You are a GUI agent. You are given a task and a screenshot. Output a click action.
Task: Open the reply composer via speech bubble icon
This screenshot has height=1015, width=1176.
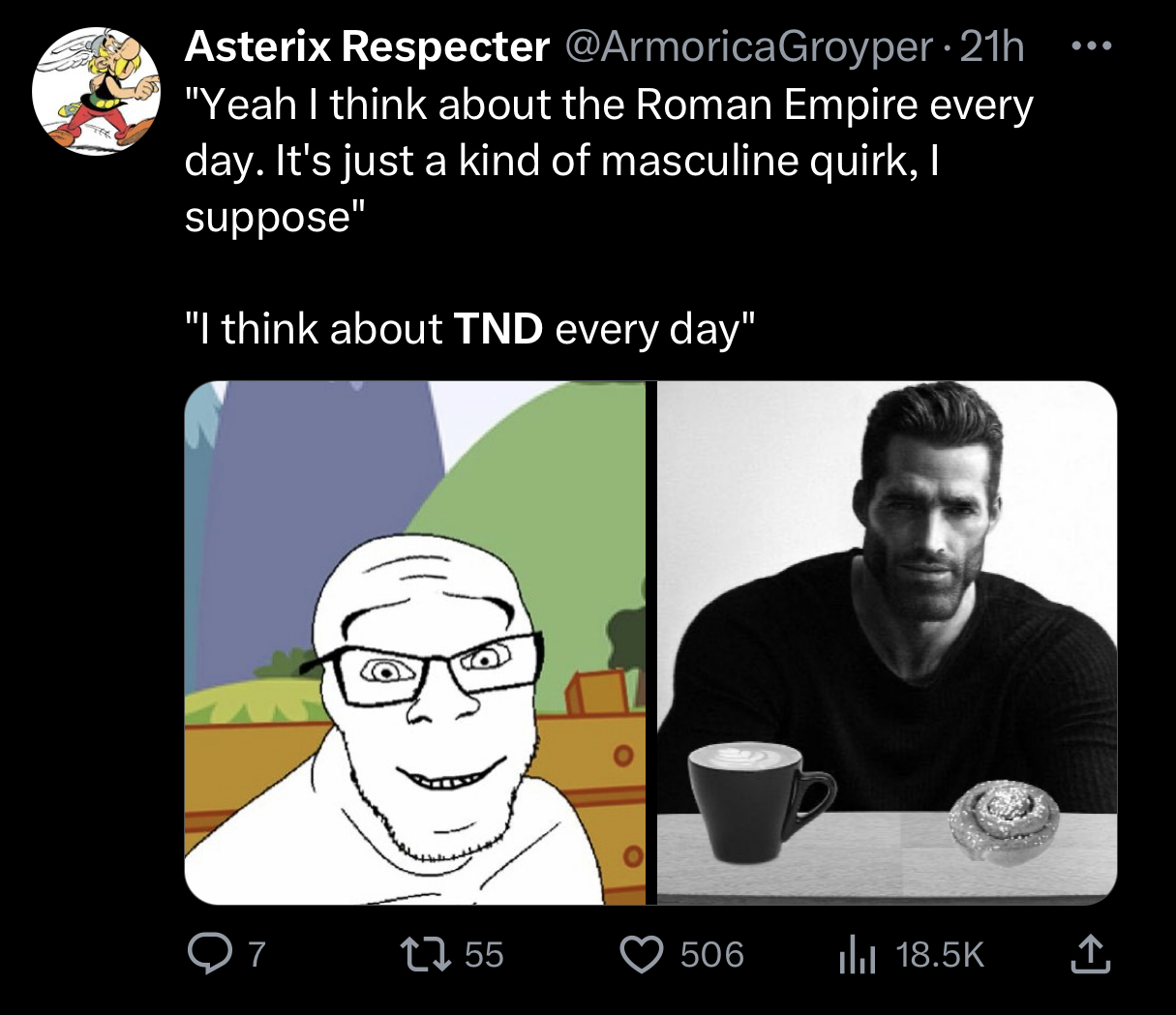pyautogui.click(x=206, y=955)
